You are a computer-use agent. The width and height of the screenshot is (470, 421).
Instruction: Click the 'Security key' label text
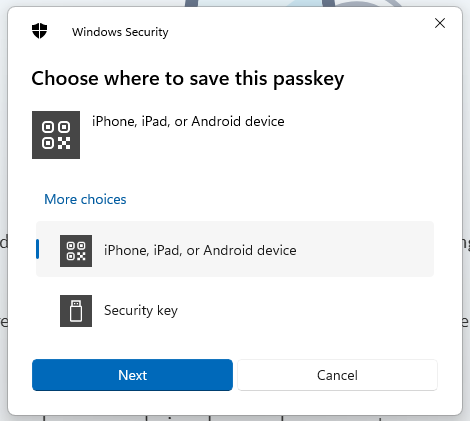(x=141, y=311)
